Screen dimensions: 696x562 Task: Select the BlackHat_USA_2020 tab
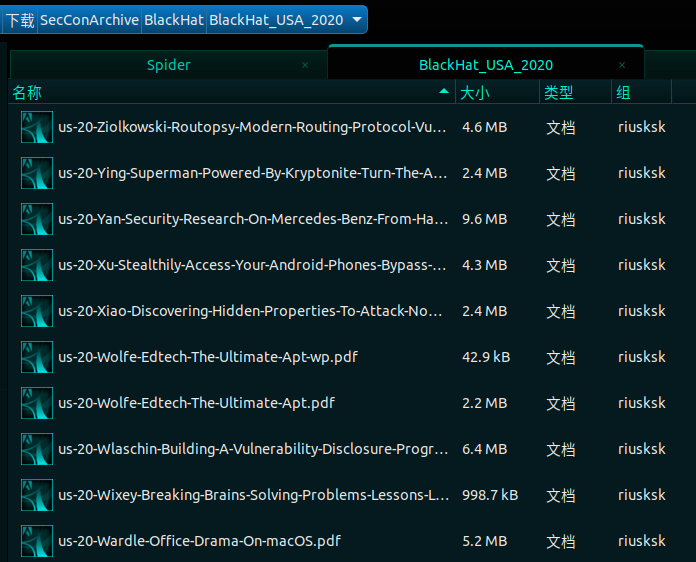tap(486, 65)
